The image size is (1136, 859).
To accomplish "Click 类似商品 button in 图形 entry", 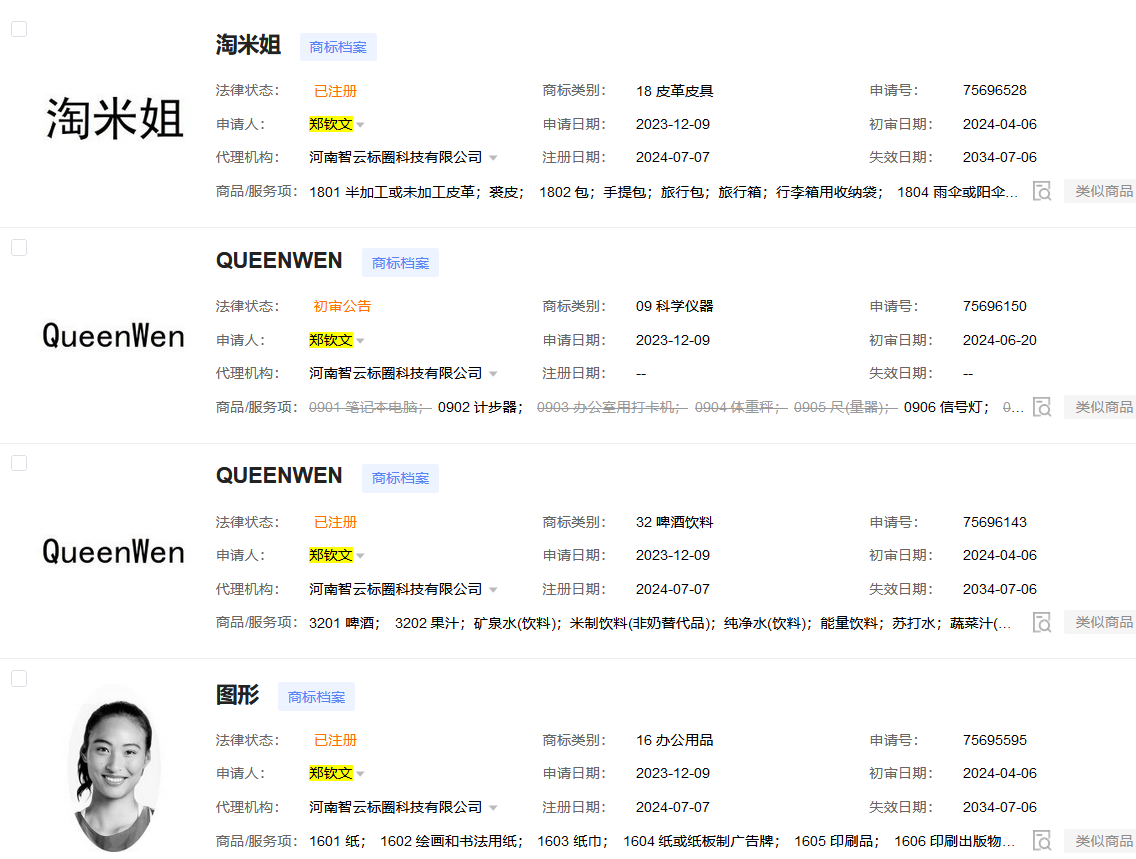I will coord(1101,841).
